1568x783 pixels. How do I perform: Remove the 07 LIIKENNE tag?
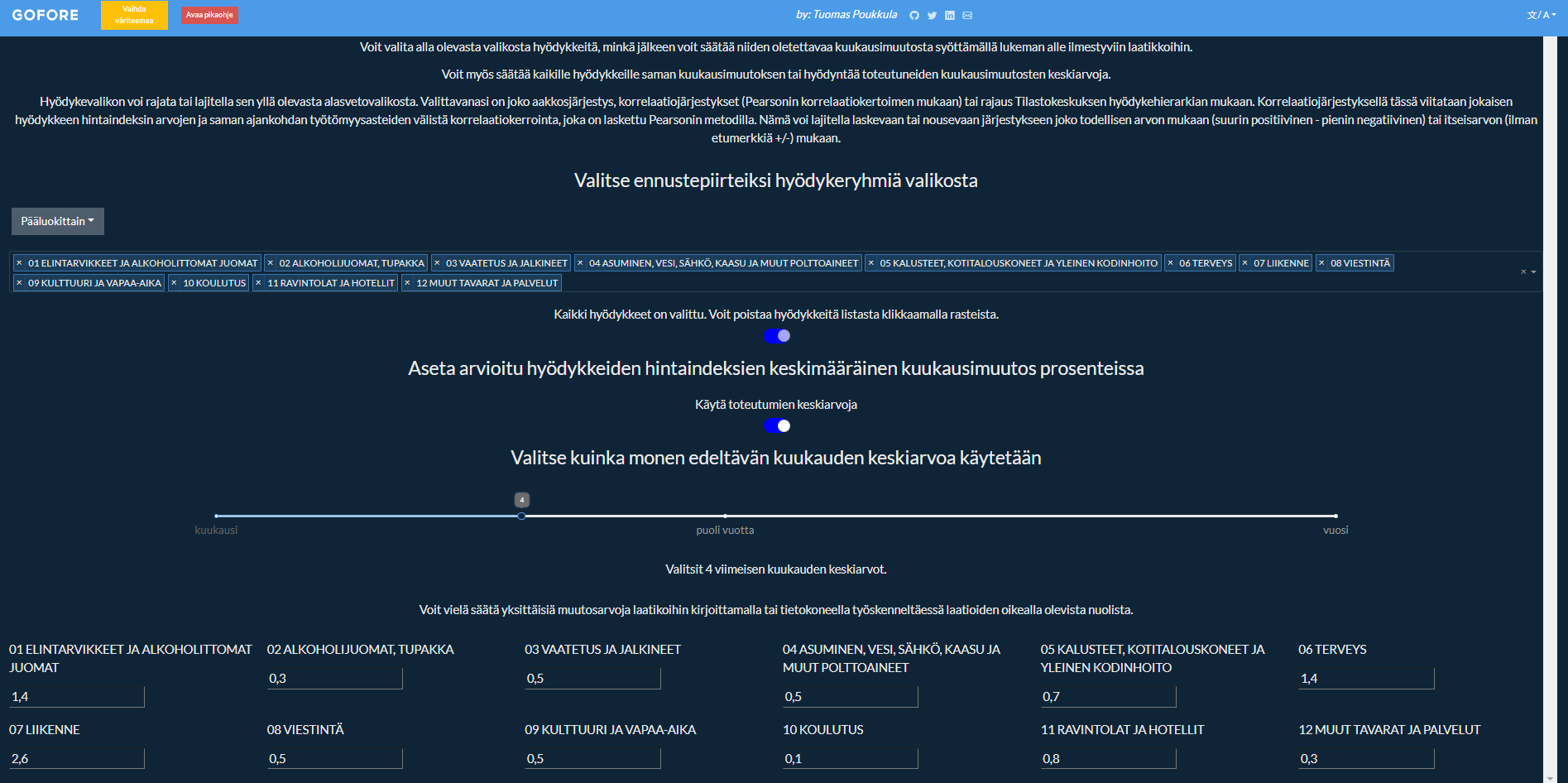[1244, 263]
